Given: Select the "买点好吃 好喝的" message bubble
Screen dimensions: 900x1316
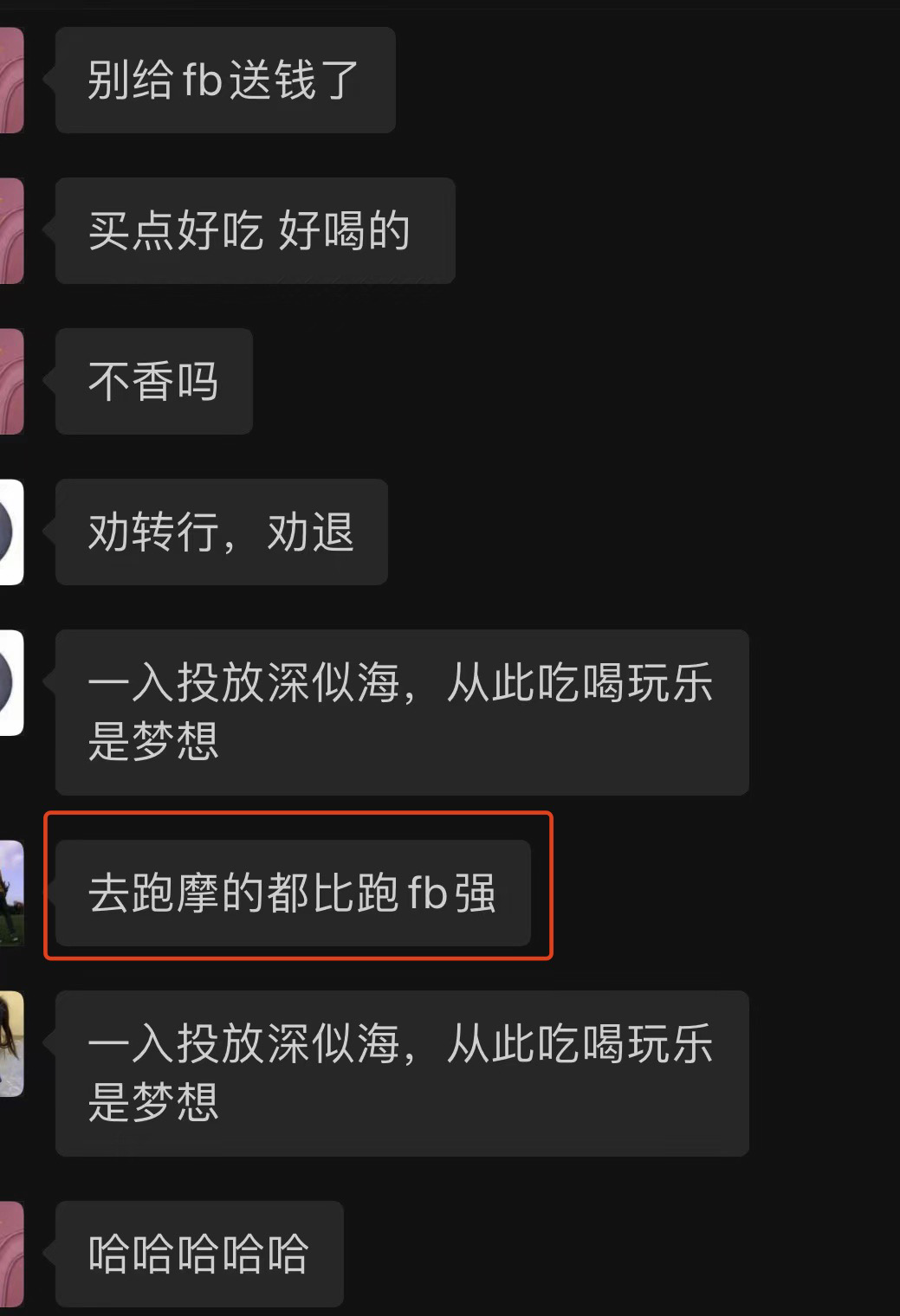Looking at the screenshot, I should (255, 230).
